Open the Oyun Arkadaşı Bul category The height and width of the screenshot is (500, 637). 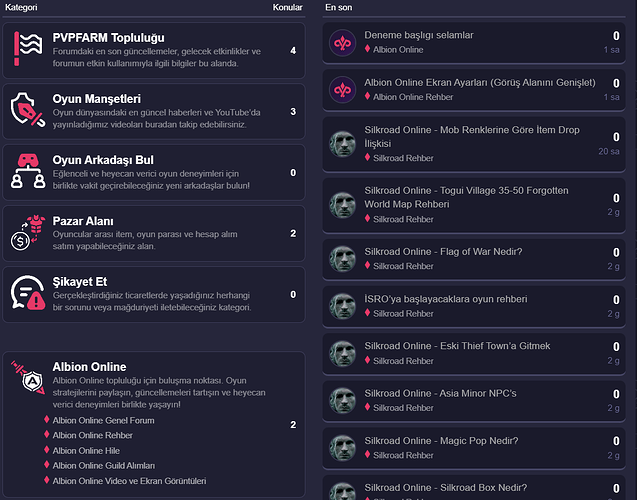(103, 160)
